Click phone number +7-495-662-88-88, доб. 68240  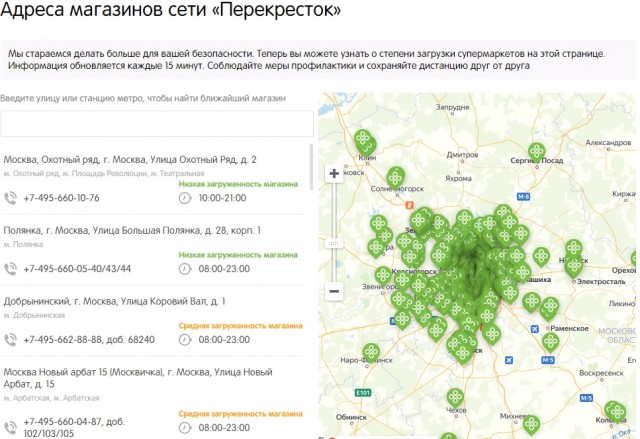click(x=89, y=340)
